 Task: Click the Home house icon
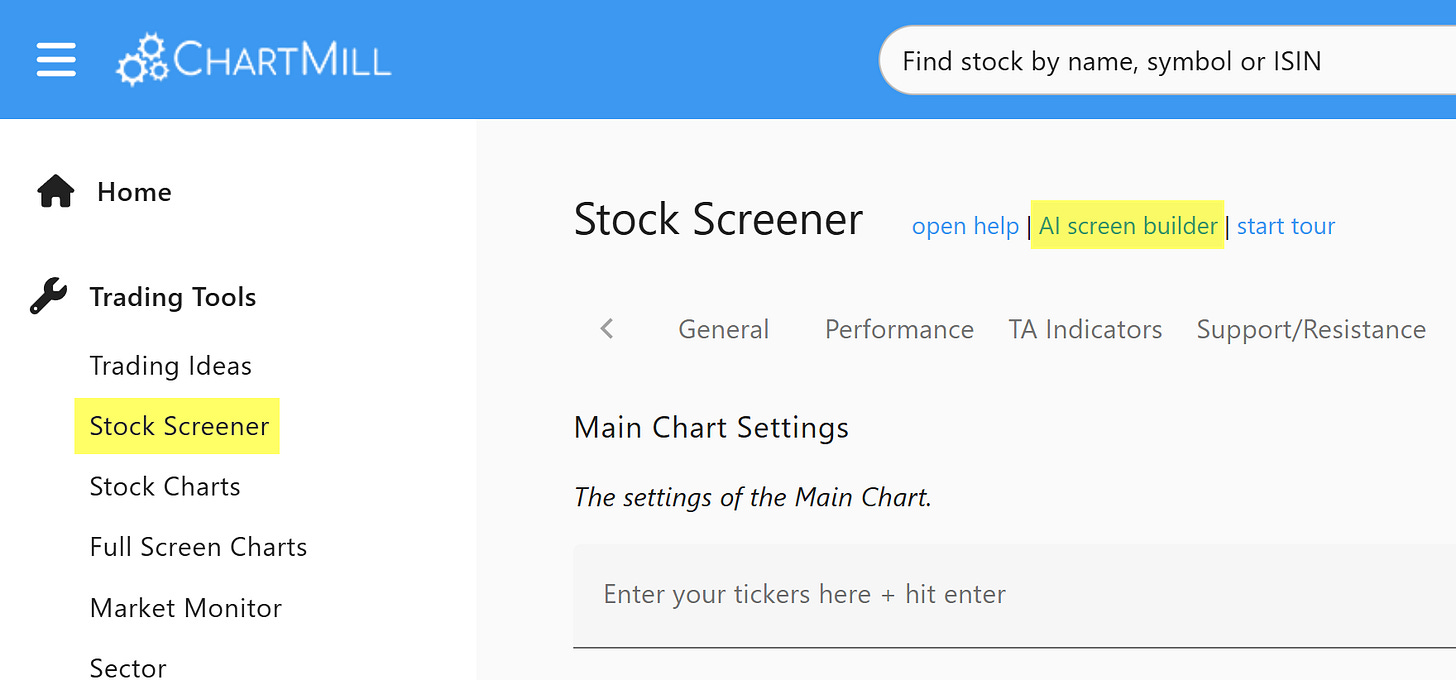[x=56, y=191]
